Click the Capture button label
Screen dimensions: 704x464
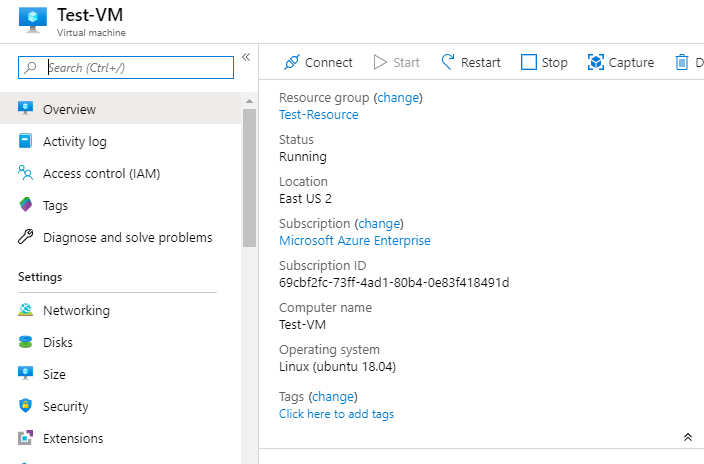(x=631, y=63)
